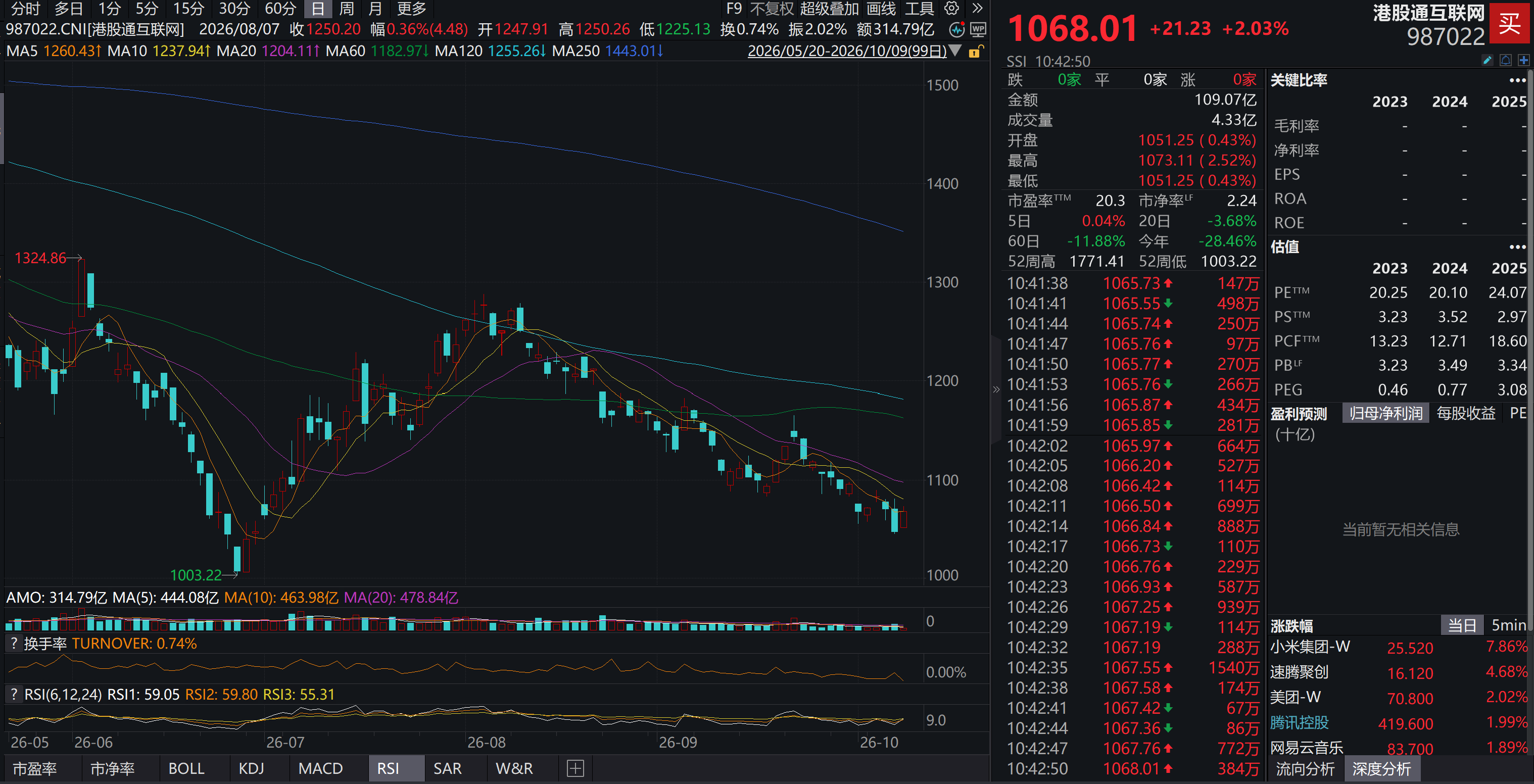The width and height of the screenshot is (1534, 784).
Task: Add a new indicator tab with plus box
Action: (x=575, y=768)
